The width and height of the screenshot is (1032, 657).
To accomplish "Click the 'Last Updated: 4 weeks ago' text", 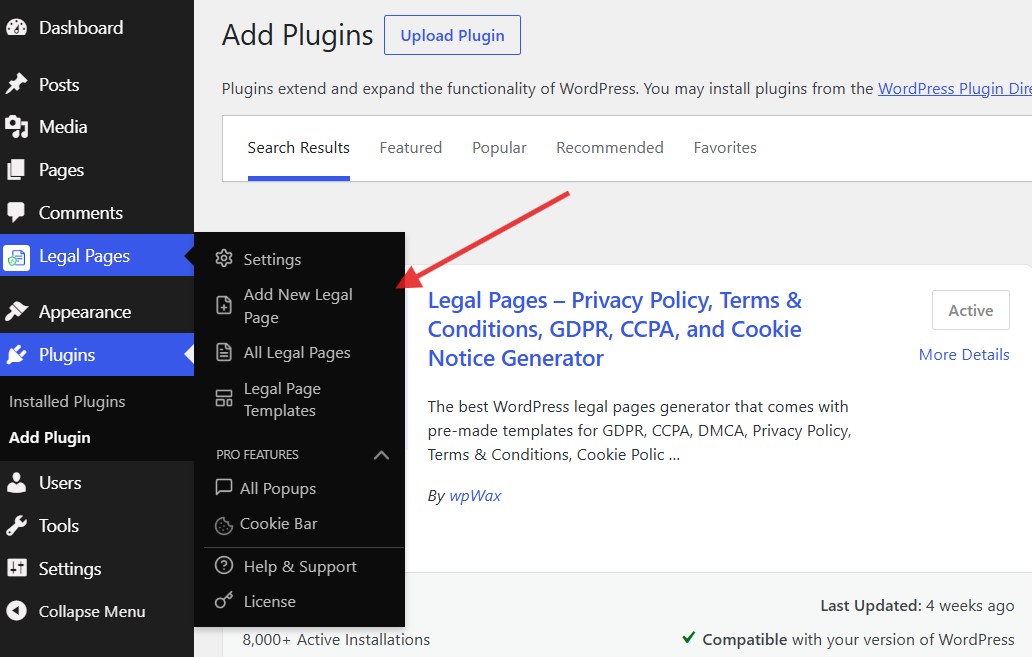I will [x=917, y=606].
